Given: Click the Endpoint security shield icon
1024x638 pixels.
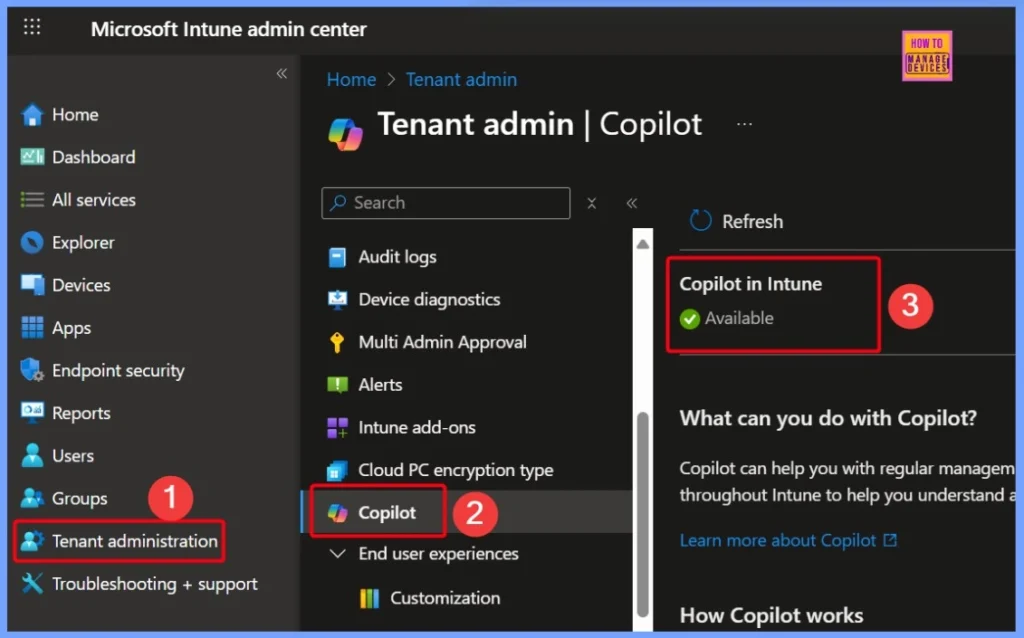Looking at the screenshot, I should pyautogui.click(x=31, y=370).
